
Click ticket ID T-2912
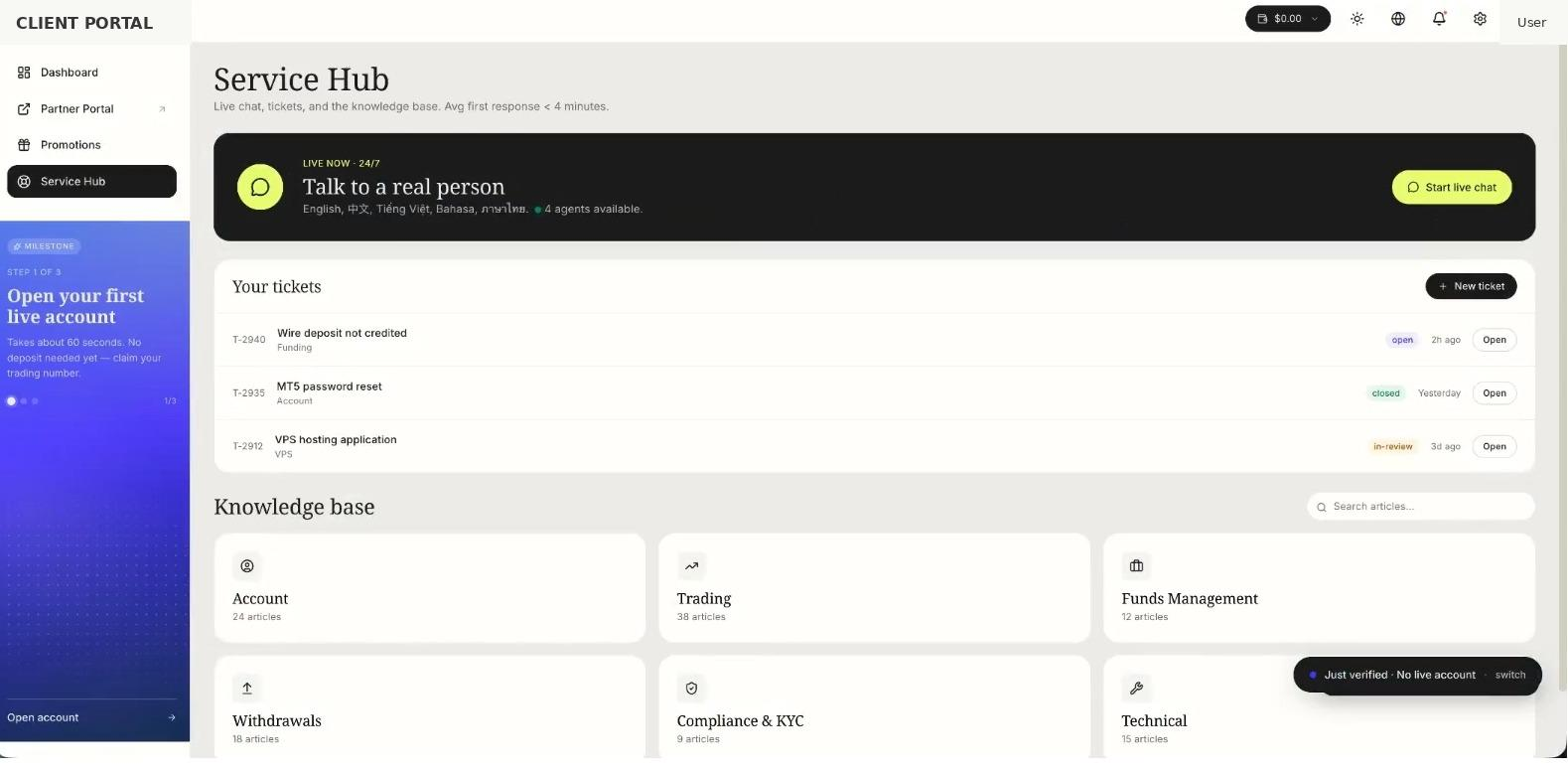click(x=248, y=447)
